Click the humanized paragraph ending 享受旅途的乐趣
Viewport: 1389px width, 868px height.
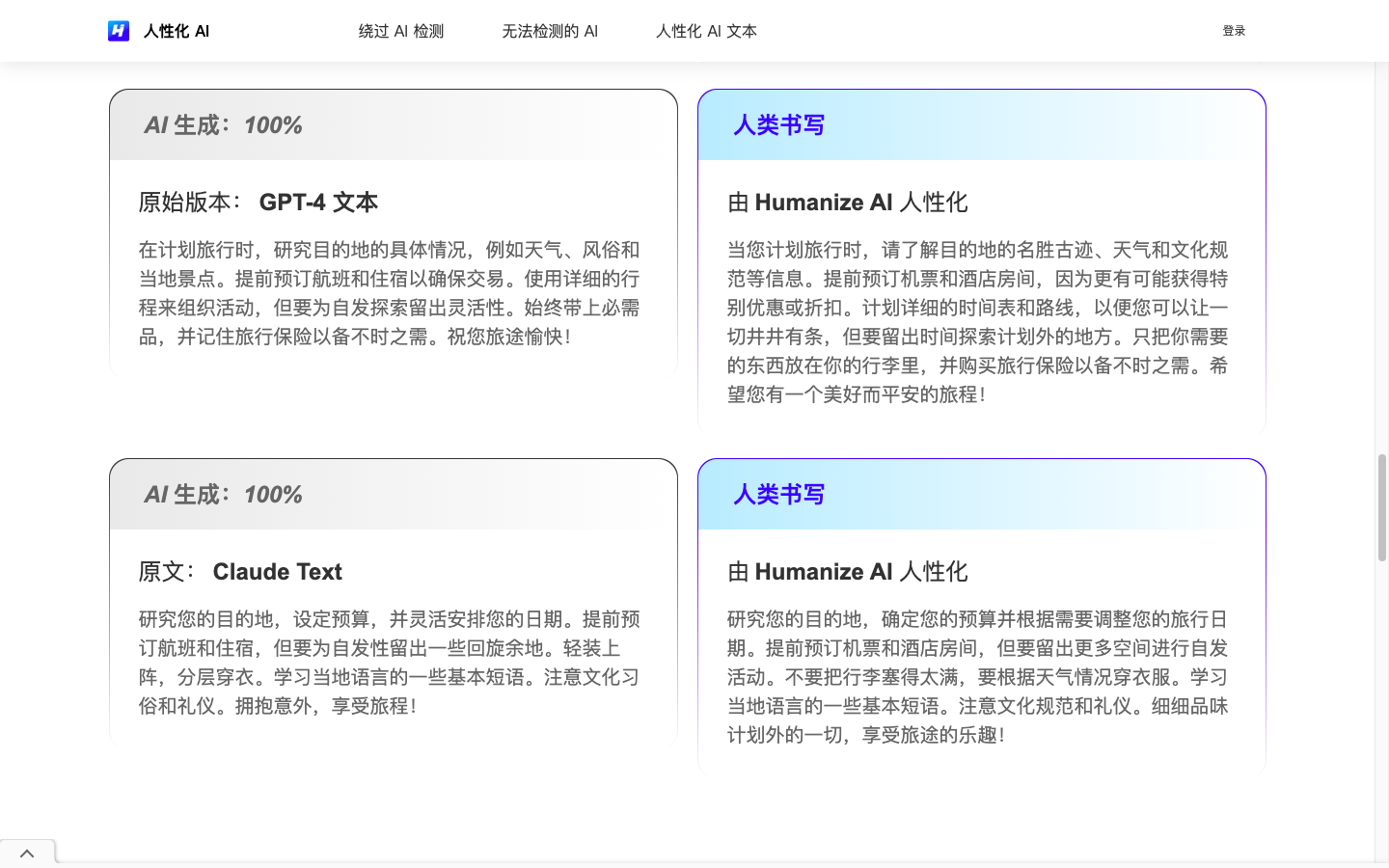click(977, 677)
